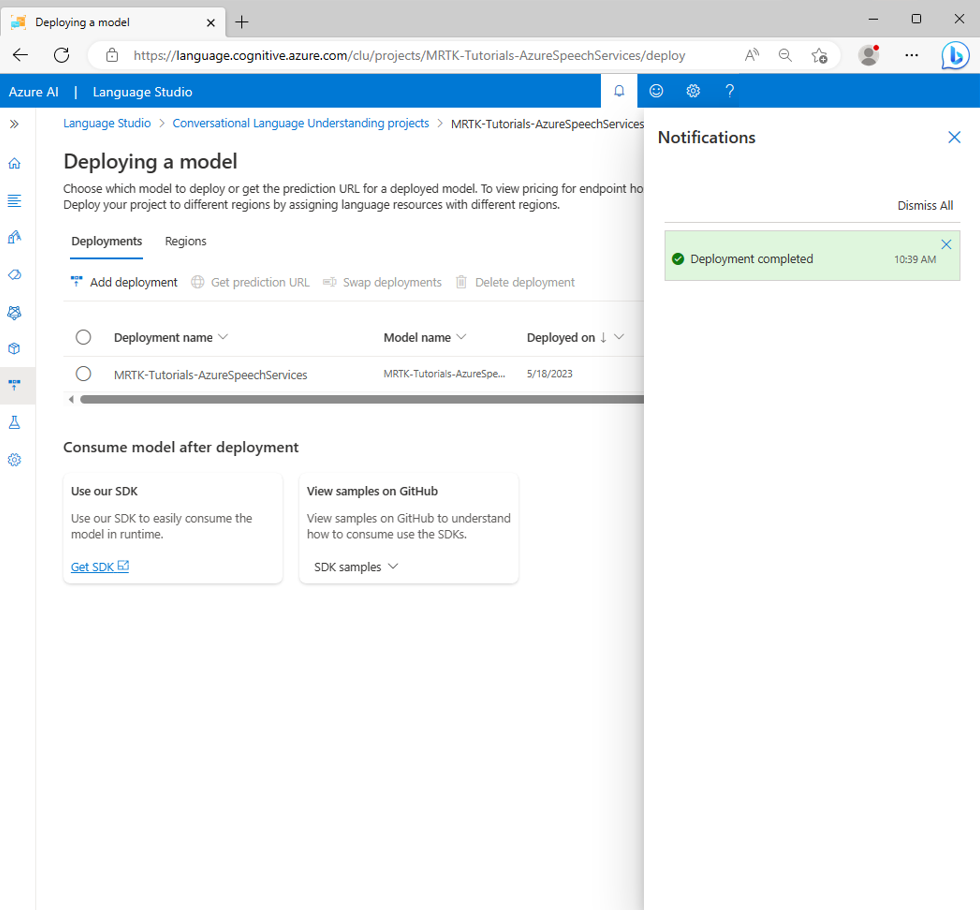Open Deploying a model sidebar icon
This screenshot has width=980, height=910.
14,385
